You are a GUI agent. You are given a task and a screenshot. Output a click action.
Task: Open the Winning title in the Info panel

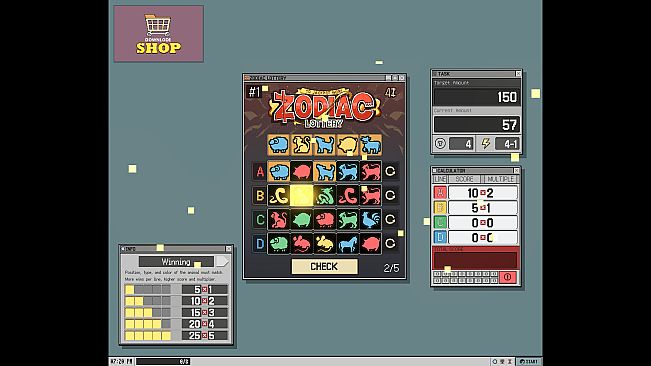pos(176,261)
